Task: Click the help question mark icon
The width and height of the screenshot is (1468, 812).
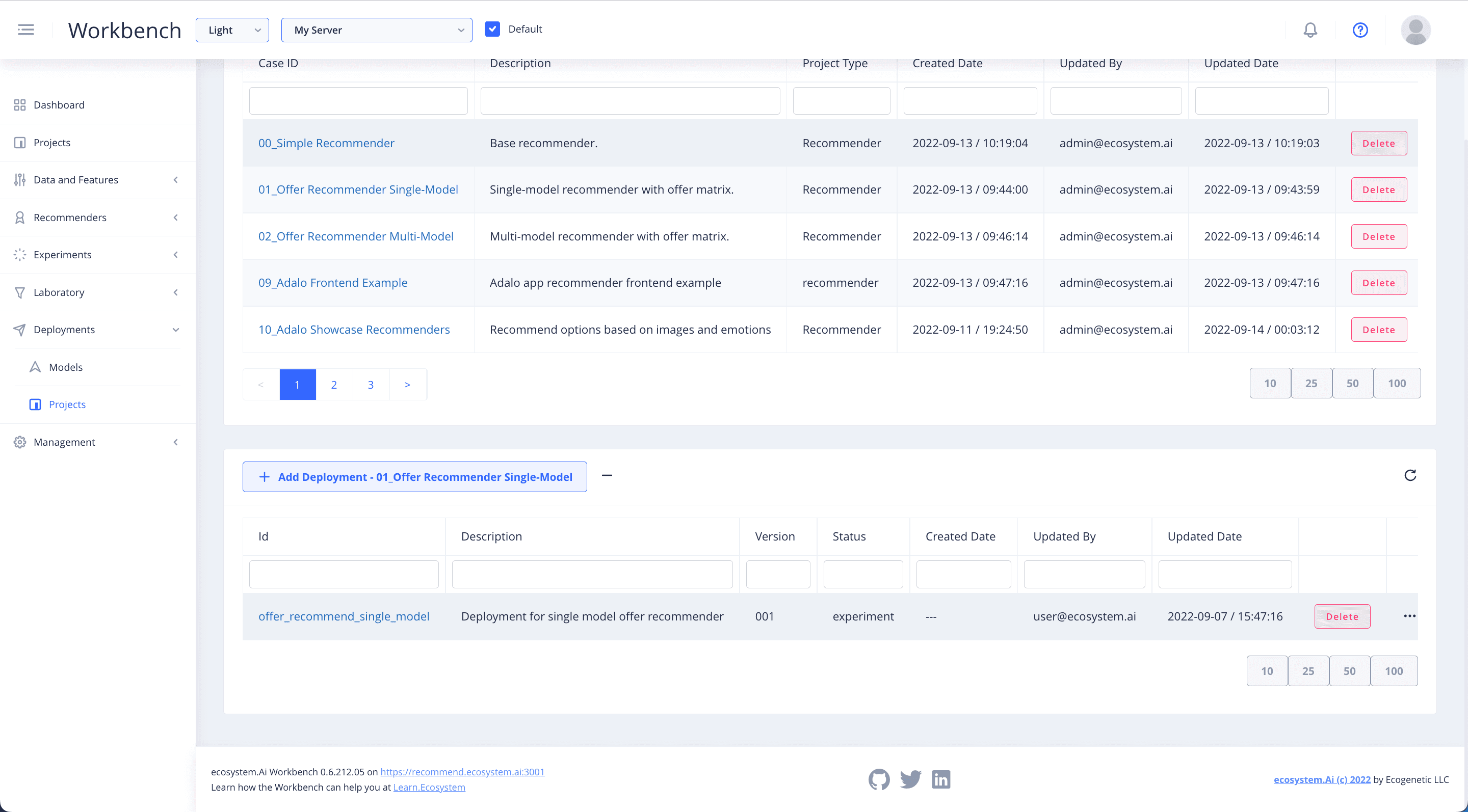Action: 1360,30
